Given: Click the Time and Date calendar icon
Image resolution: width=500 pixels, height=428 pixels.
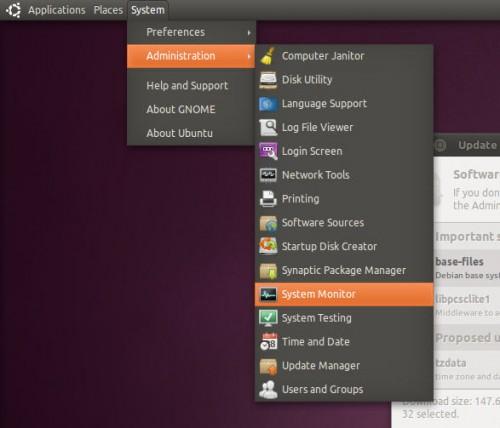Looking at the screenshot, I should [268, 342].
